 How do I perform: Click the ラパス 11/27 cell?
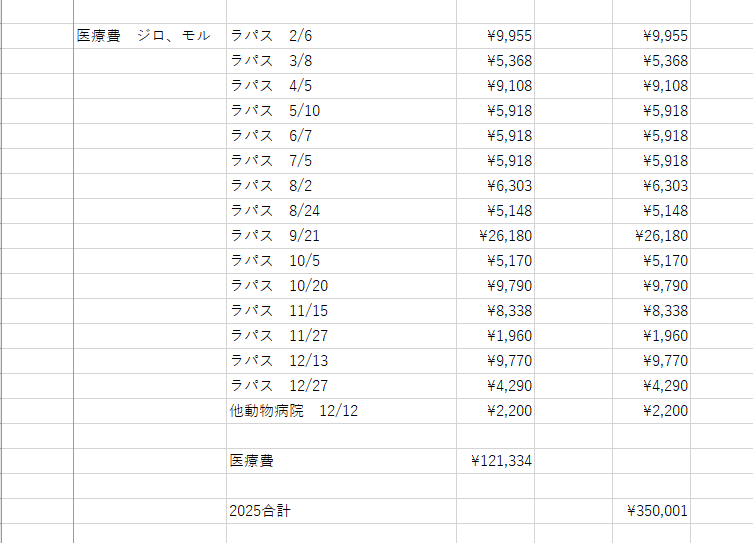pyautogui.click(x=341, y=336)
